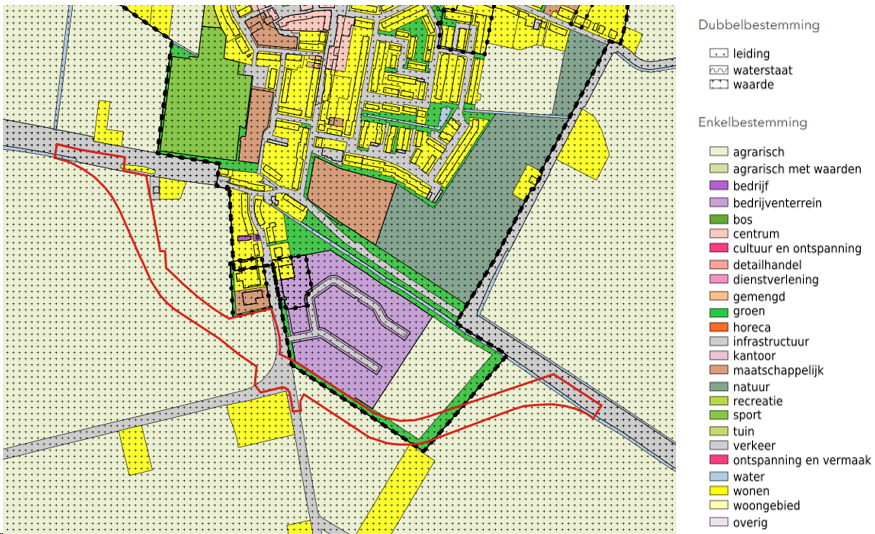Click the kantoor legend swatch
The width and height of the screenshot is (875, 534).
[x=719, y=355]
